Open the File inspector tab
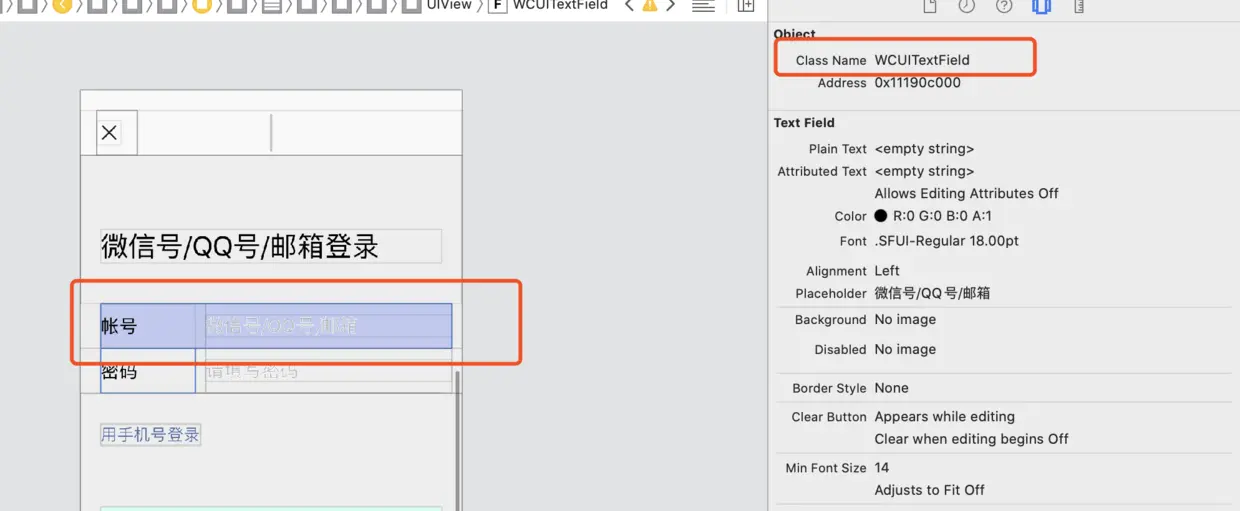The width and height of the screenshot is (1240, 511). coord(930,6)
